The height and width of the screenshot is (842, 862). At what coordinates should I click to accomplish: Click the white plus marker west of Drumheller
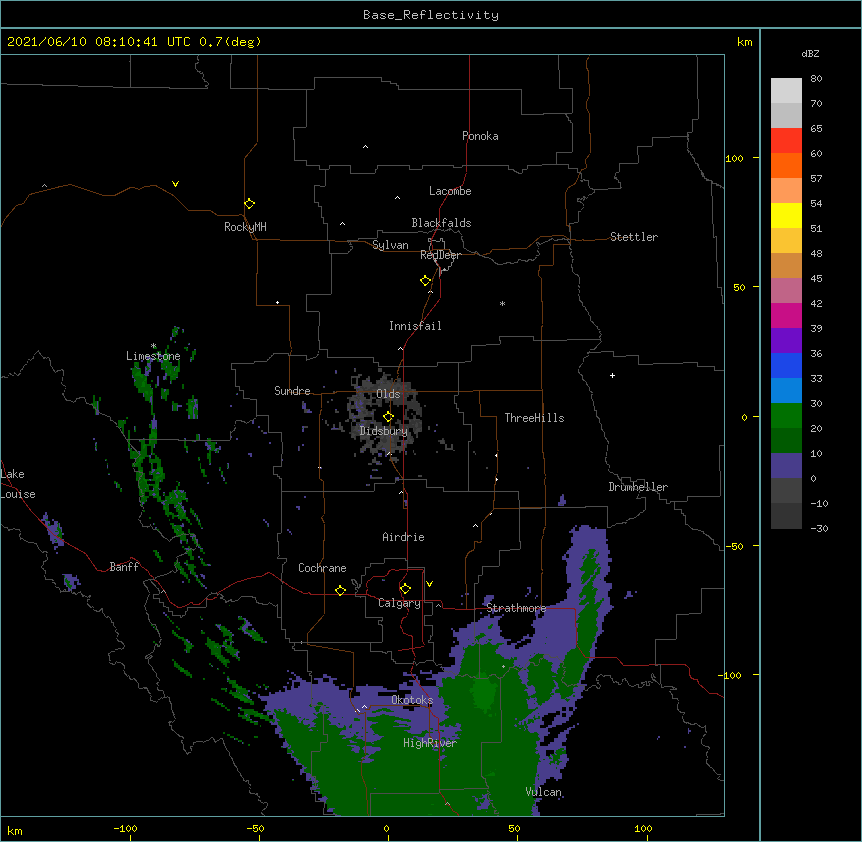click(612, 375)
